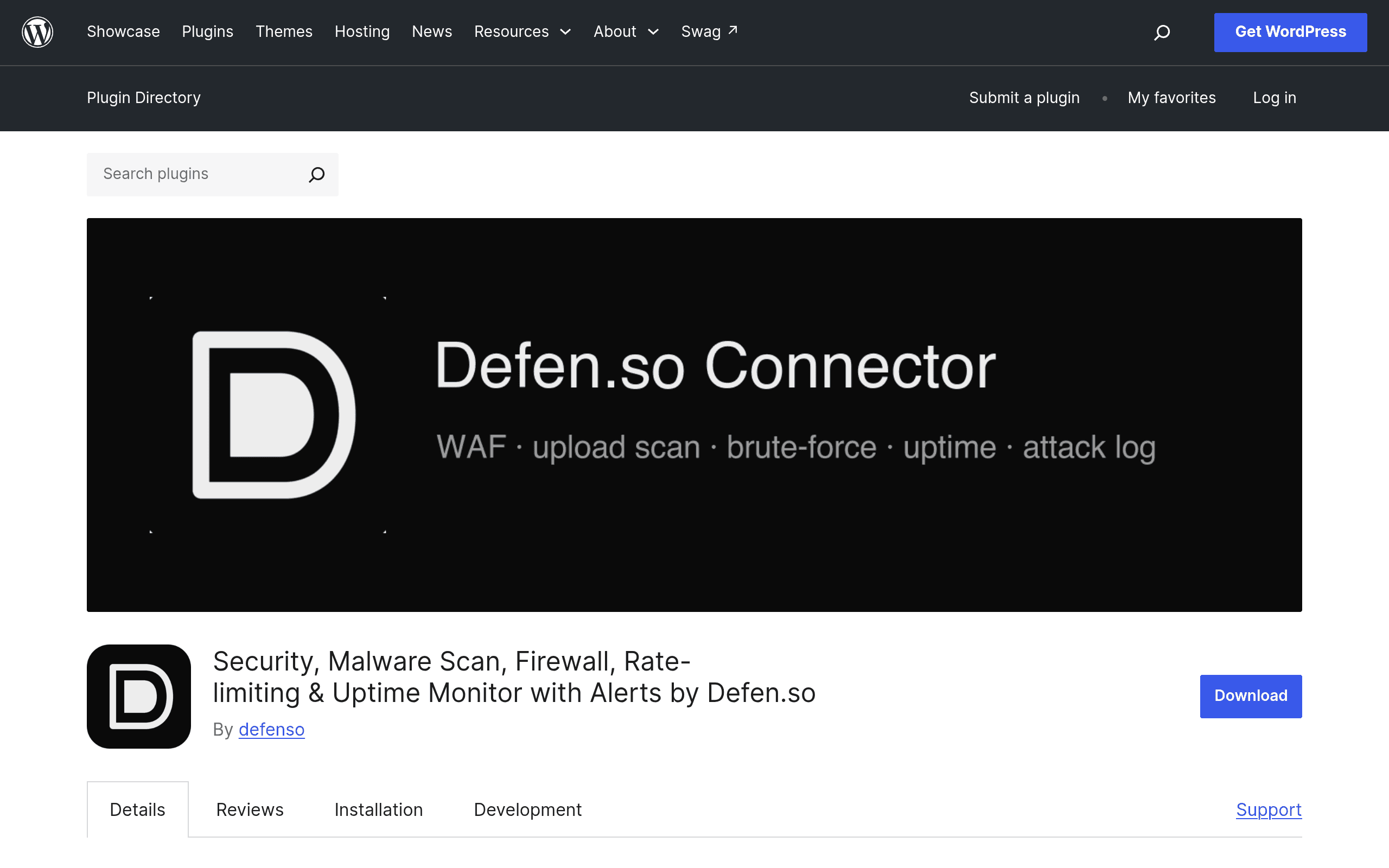Click the Log in link

point(1274,98)
